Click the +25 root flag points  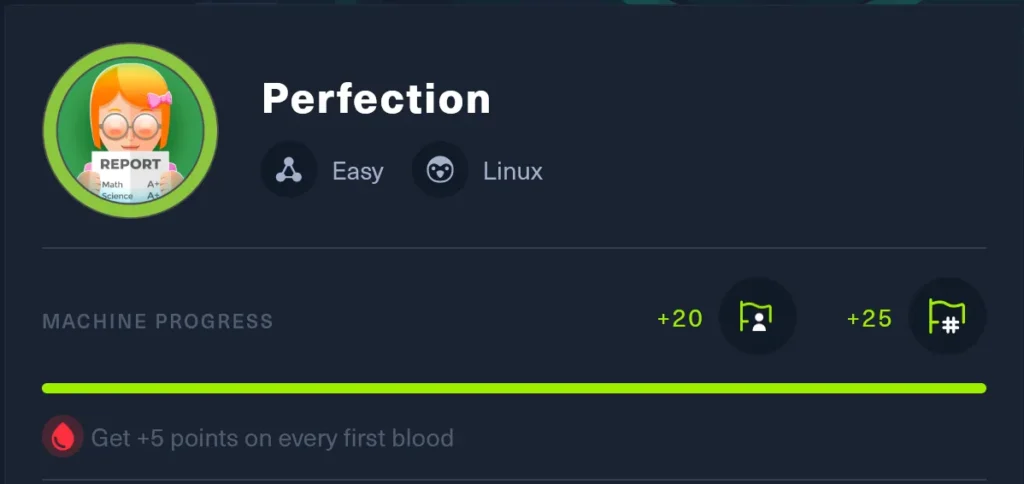coord(869,319)
